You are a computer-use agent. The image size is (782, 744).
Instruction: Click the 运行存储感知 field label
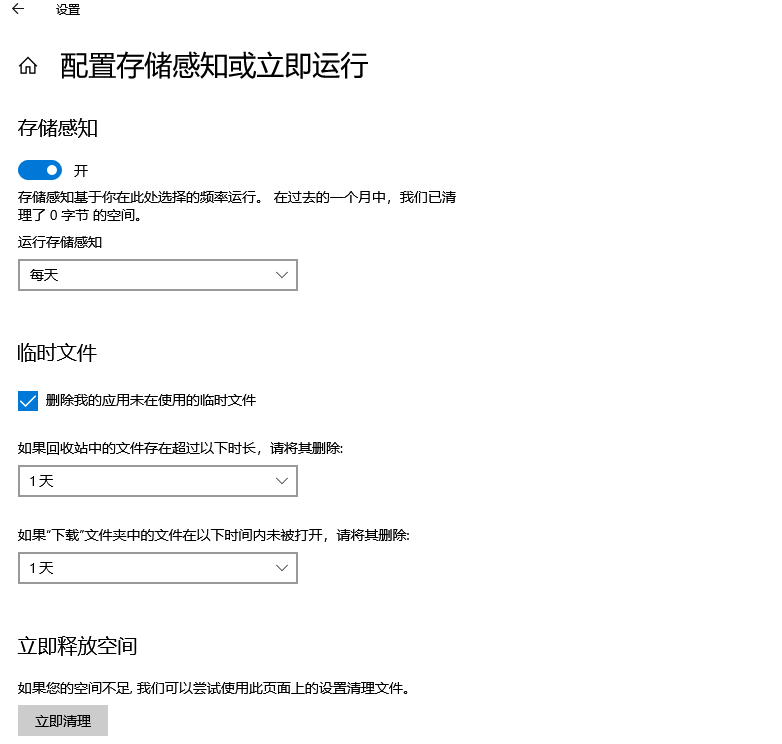[60, 242]
